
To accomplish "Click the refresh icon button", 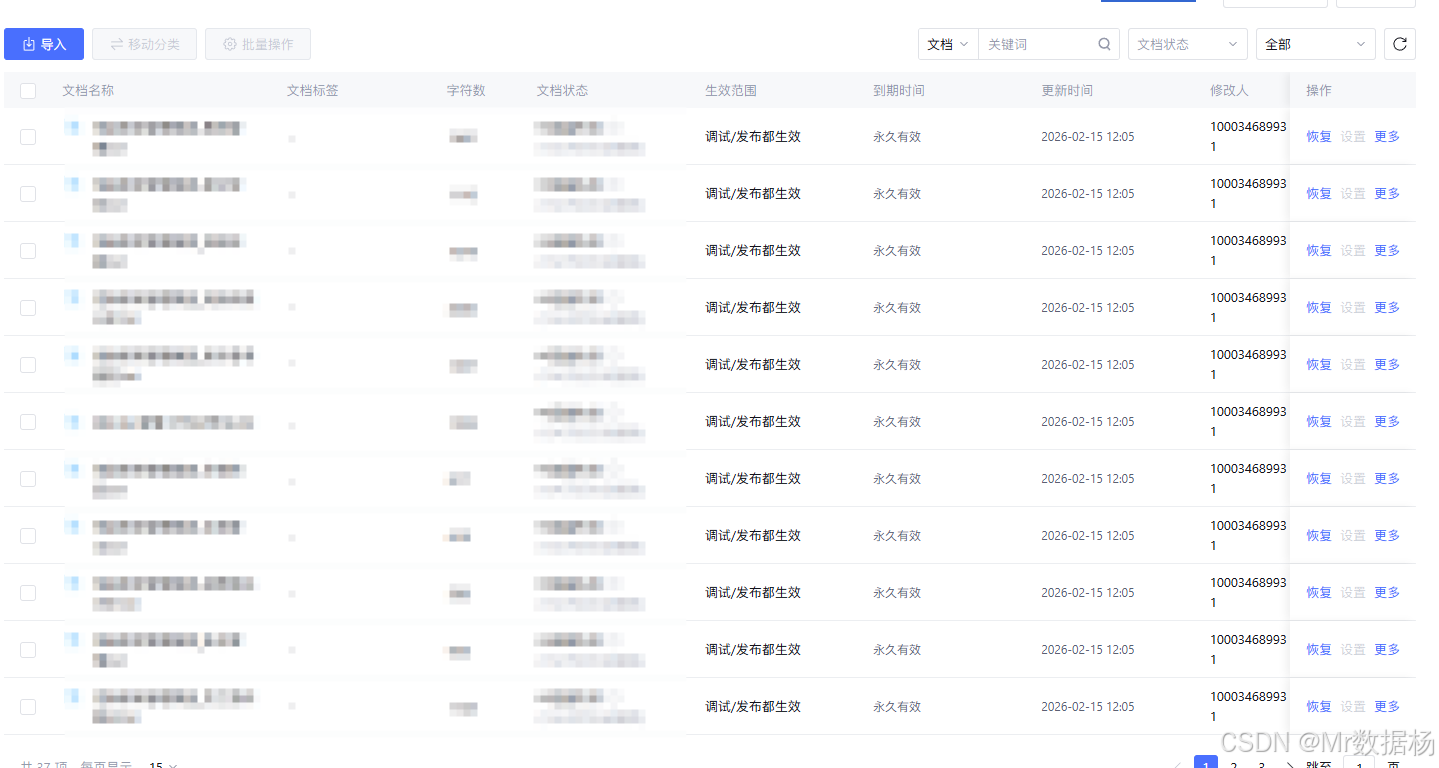I will click(1400, 44).
